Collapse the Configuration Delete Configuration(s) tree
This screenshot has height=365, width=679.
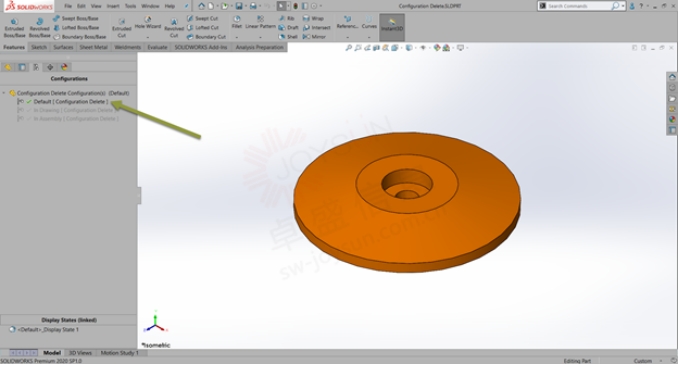click(x=4, y=93)
